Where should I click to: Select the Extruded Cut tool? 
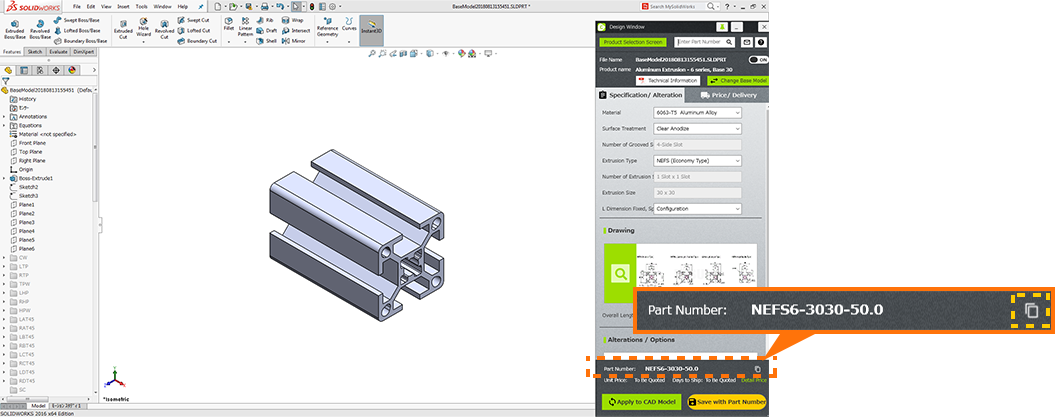click(x=123, y=29)
